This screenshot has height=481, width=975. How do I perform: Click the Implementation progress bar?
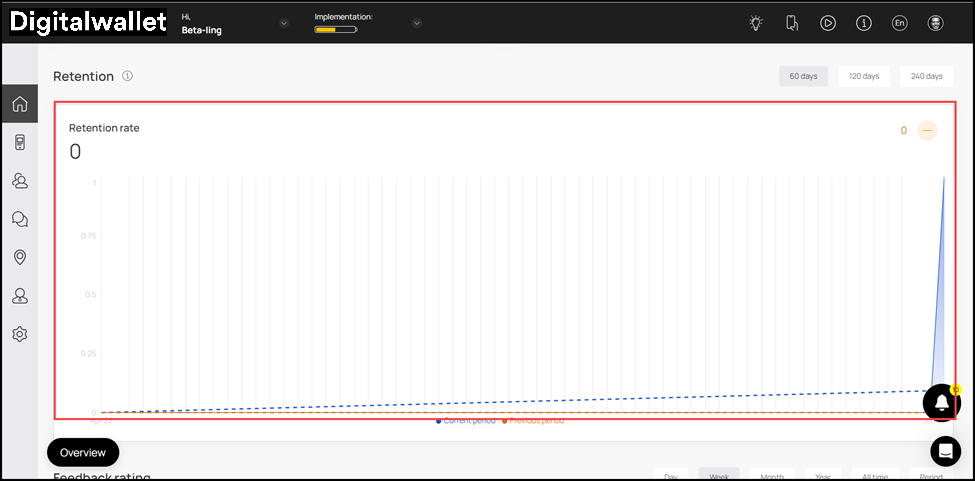point(335,30)
